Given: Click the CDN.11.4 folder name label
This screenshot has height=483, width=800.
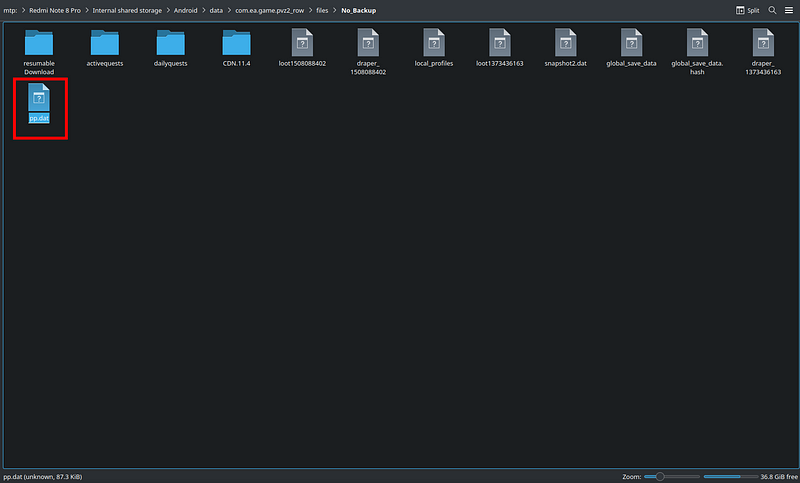Looking at the screenshot, I should [x=236, y=63].
